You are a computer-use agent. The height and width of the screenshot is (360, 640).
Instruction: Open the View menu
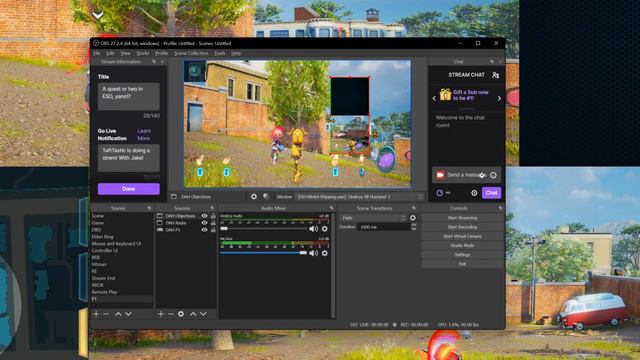(x=125, y=53)
